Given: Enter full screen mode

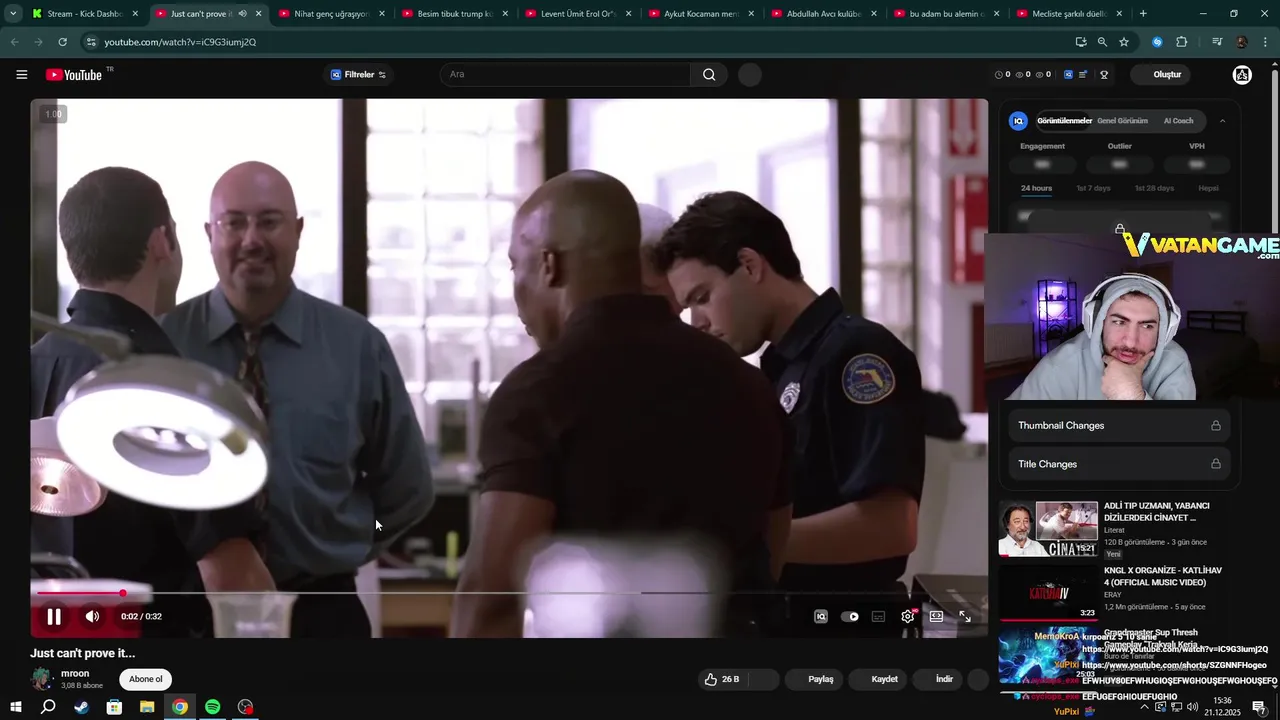Looking at the screenshot, I should coord(965,617).
